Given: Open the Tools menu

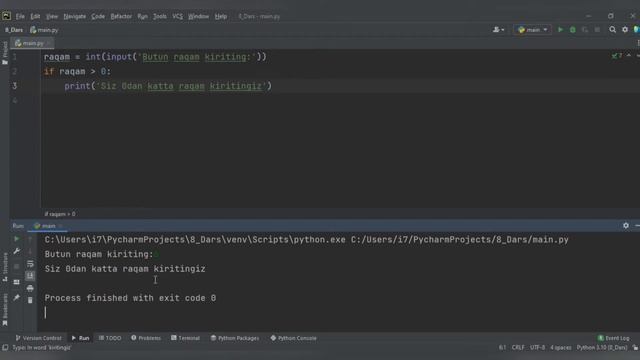Looking at the screenshot, I should point(160,16).
